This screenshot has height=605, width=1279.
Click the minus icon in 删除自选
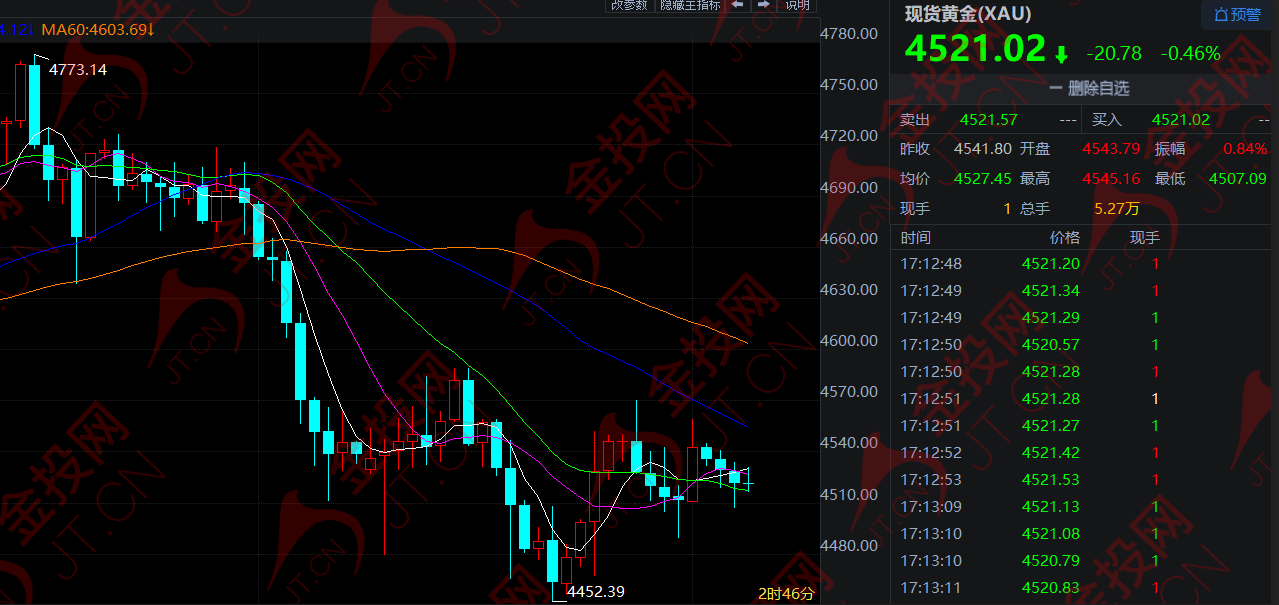[x=1055, y=88]
